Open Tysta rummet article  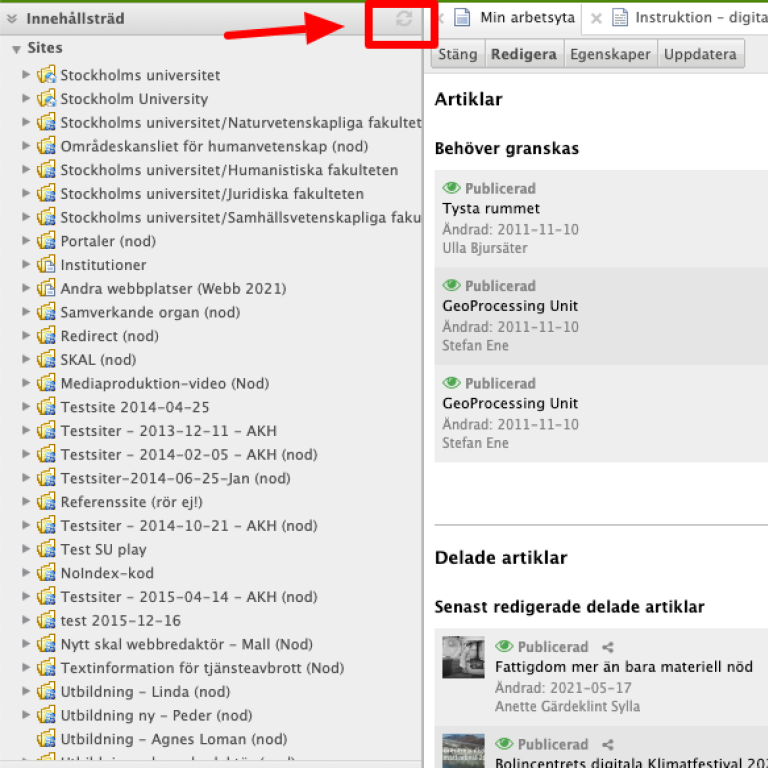(491, 209)
